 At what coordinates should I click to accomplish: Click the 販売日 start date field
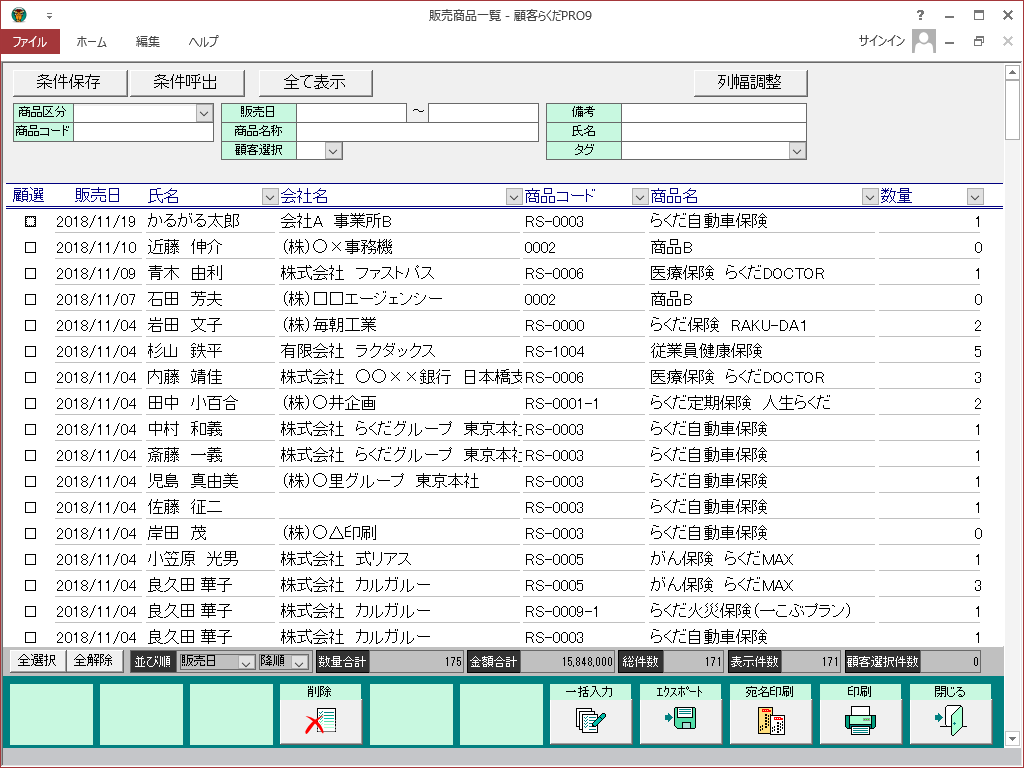(x=351, y=113)
